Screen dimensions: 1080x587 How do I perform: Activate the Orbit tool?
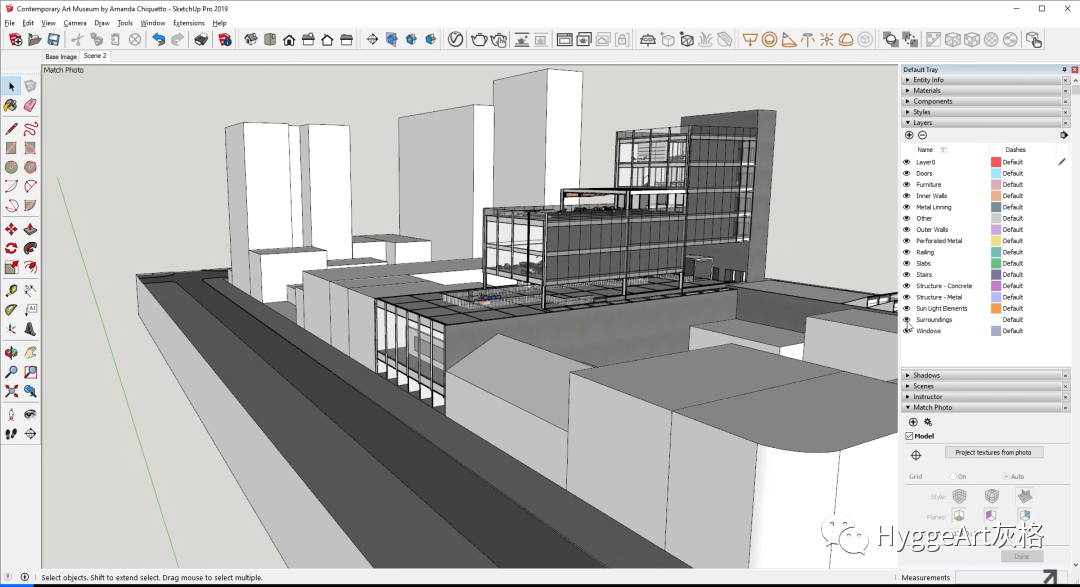click(11, 353)
